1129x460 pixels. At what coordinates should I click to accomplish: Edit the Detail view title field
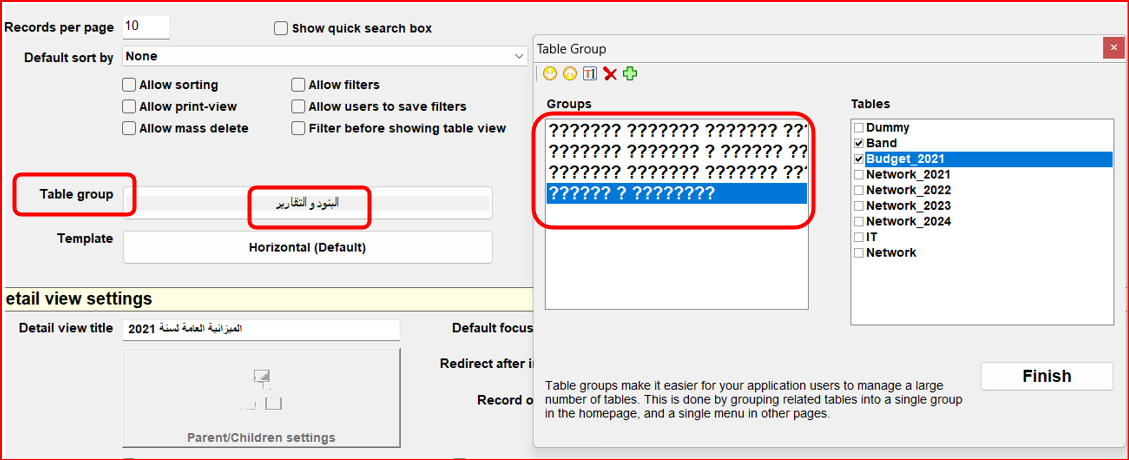click(x=261, y=330)
